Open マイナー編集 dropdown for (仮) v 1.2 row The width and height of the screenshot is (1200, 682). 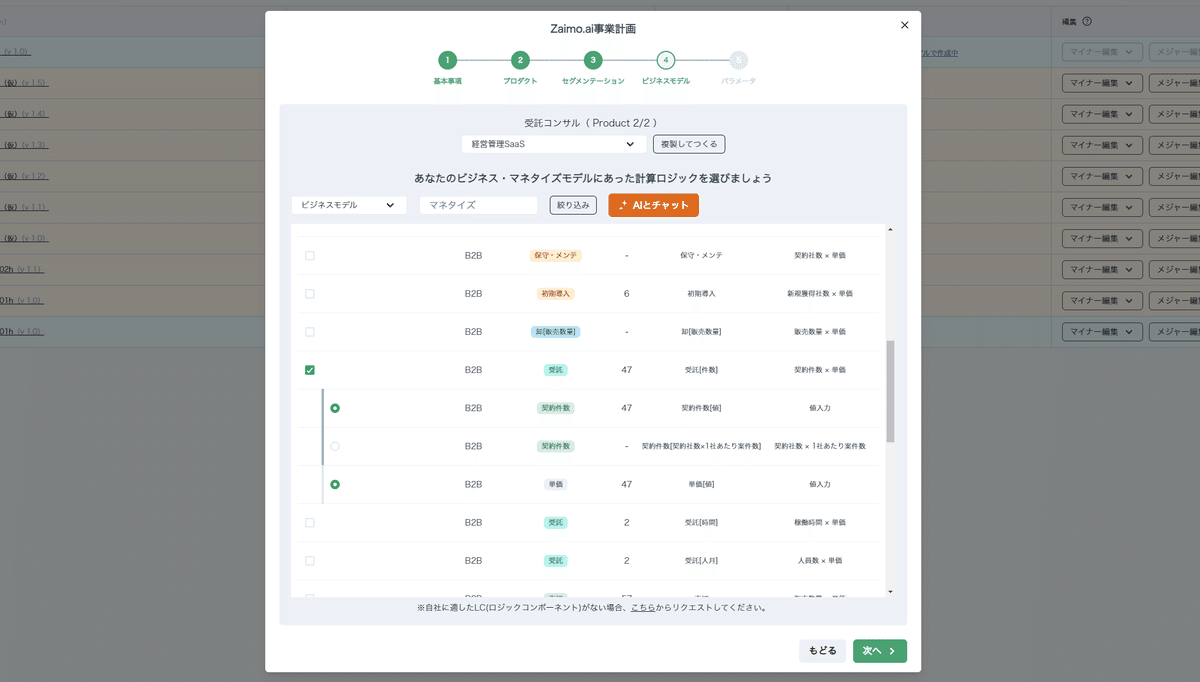(1102, 177)
